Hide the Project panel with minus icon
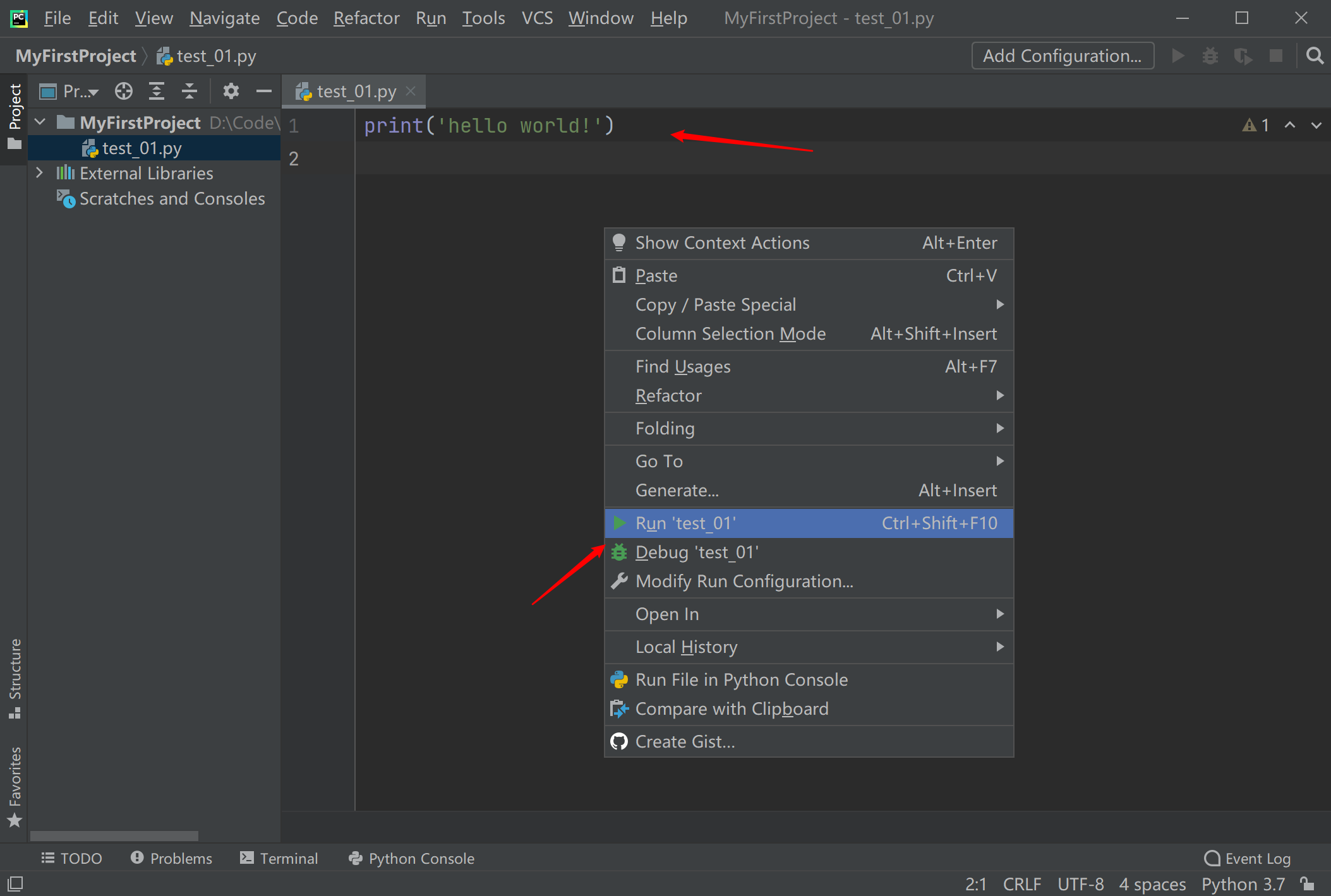Image resolution: width=1331 pixels, height=896 pixels. (263, 92)
